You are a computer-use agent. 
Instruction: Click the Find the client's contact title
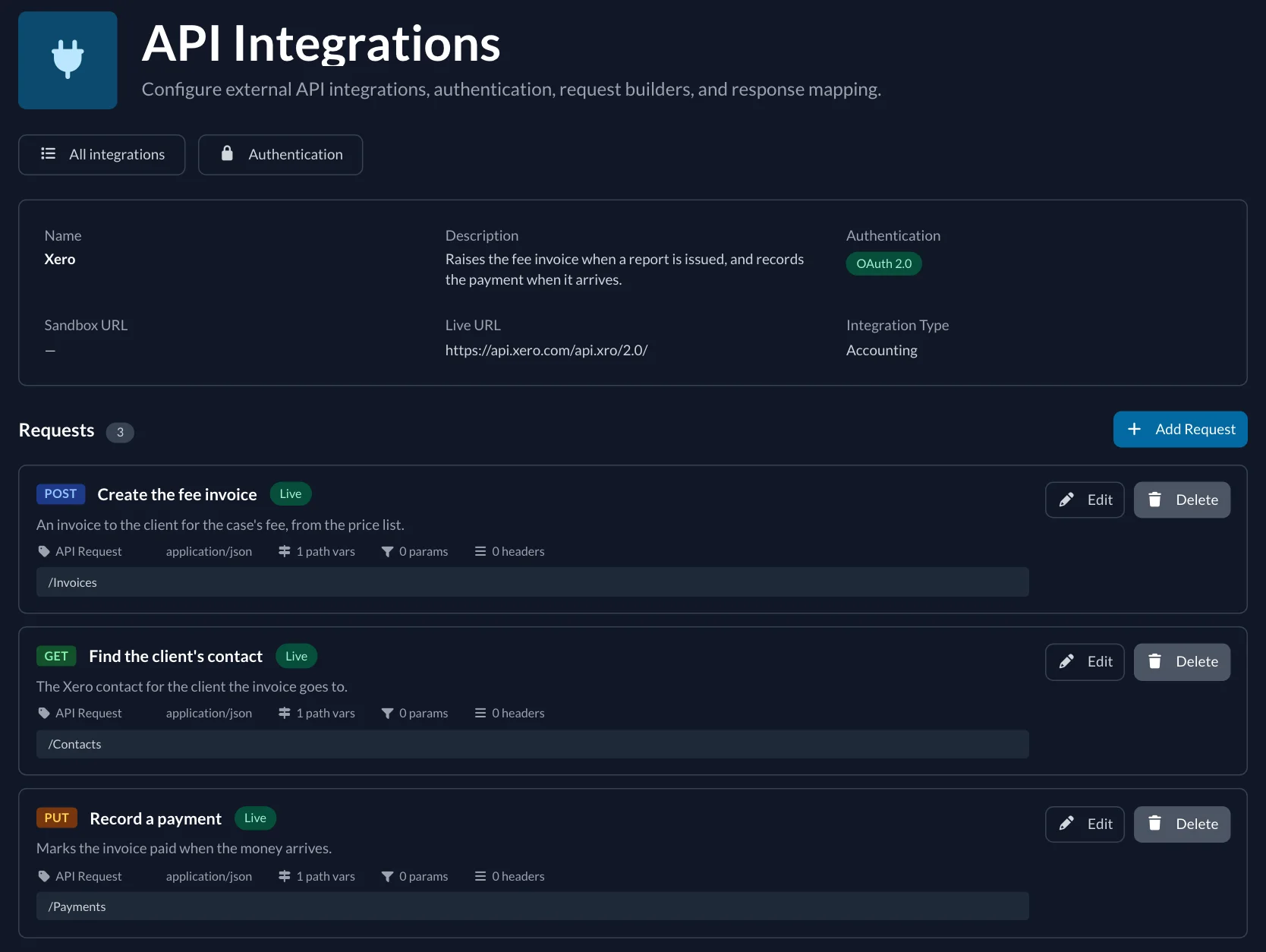[175, 657]
